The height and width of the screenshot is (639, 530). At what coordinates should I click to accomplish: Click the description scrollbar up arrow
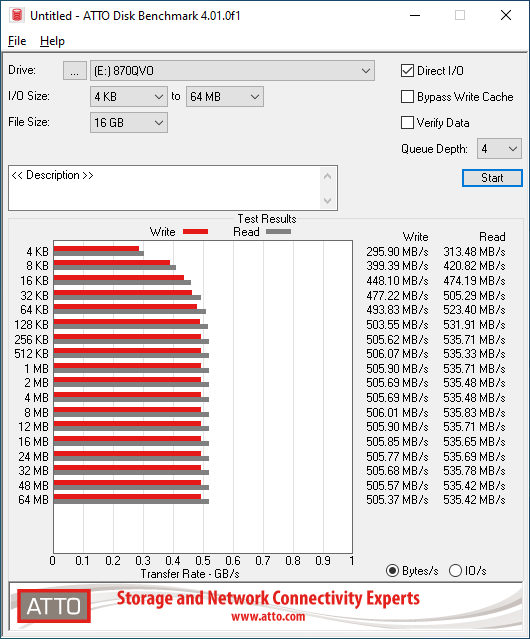click(x=328, y=176)
